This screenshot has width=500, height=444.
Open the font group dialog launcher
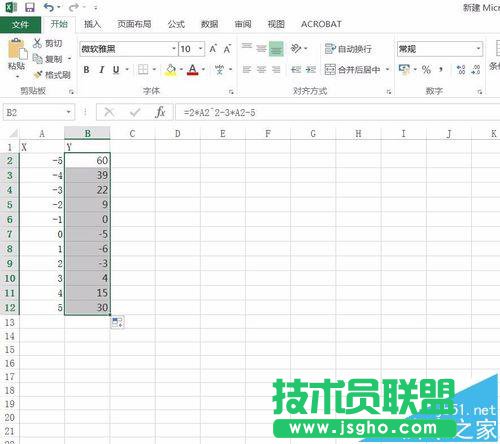click(x=231, y=92)
